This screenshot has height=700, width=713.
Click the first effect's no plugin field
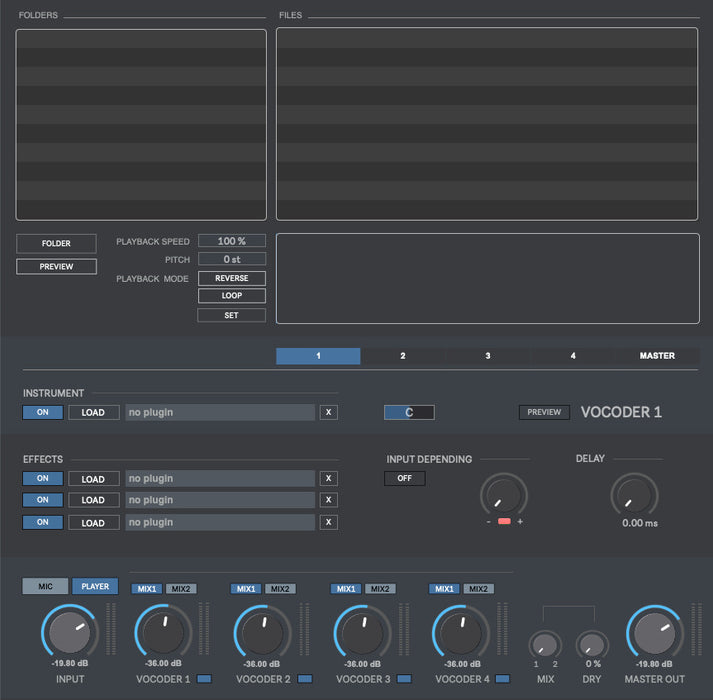tap(220, 478)
